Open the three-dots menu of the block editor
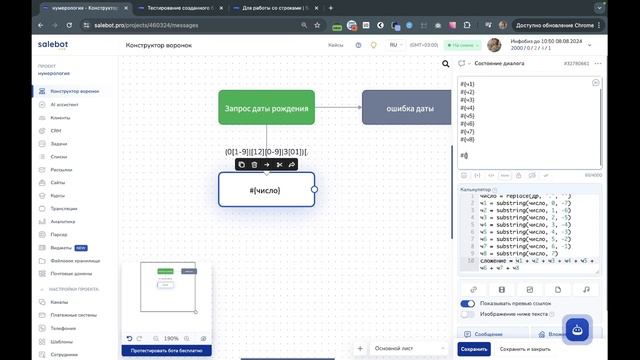The width and height of the screenshot is (640, 360). point(598,64)
